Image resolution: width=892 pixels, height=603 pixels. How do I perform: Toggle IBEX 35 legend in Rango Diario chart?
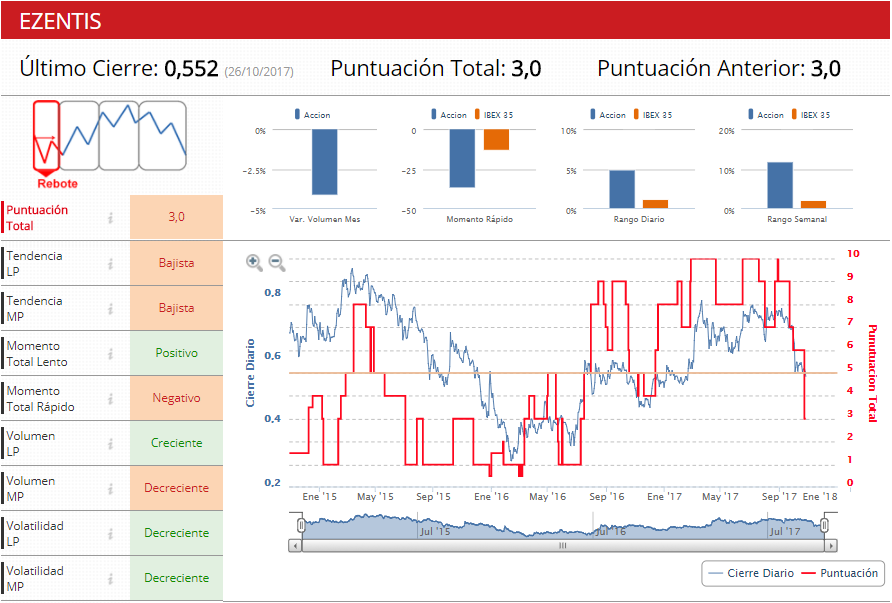[653, 115]
